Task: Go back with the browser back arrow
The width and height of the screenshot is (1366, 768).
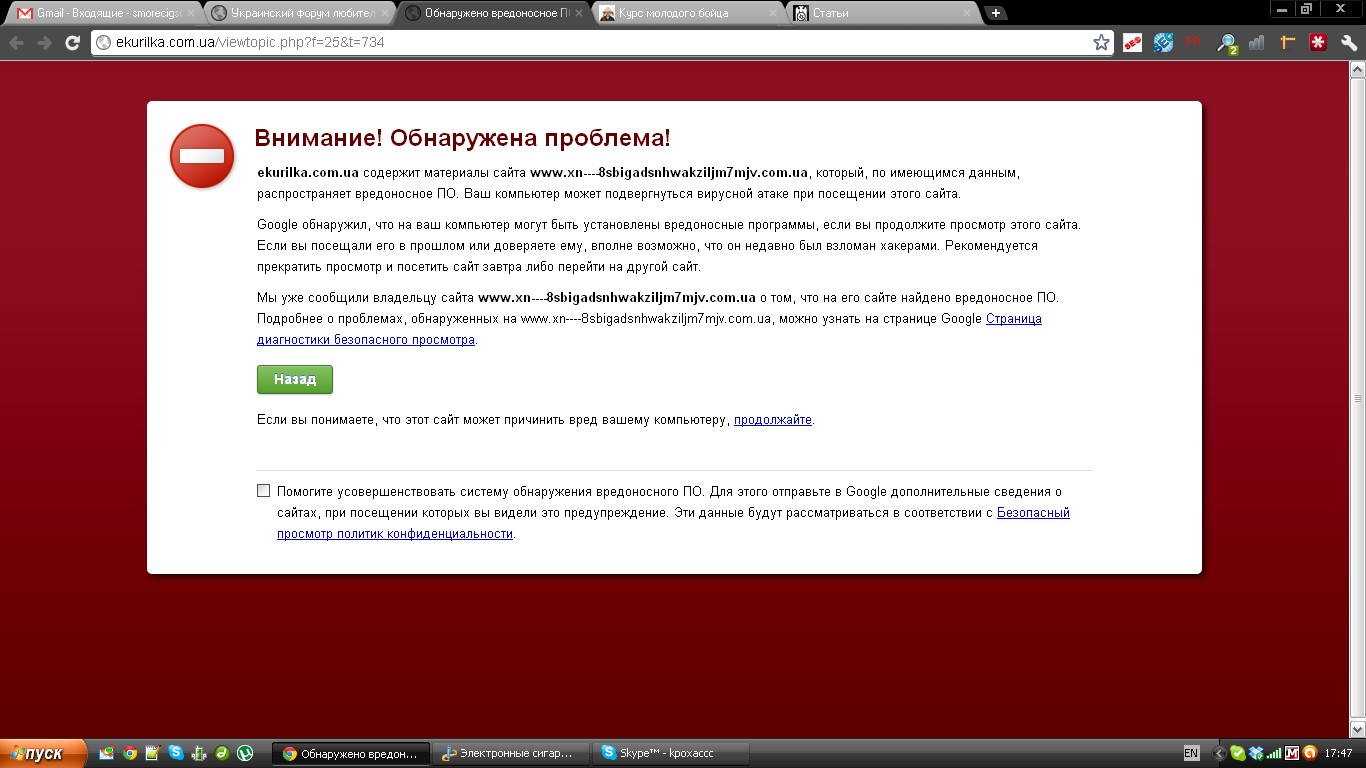Action: tap(16, 43)
